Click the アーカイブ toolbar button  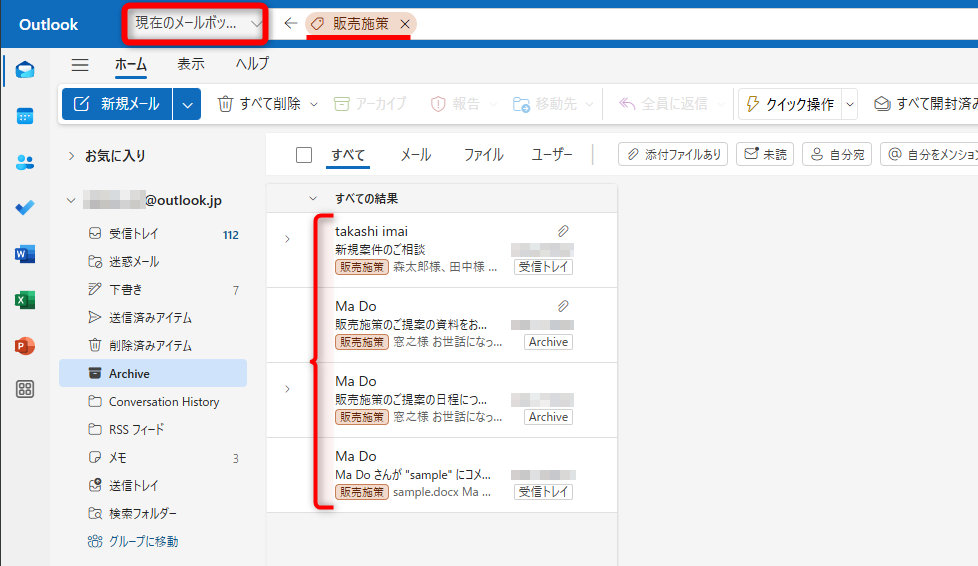370,104
